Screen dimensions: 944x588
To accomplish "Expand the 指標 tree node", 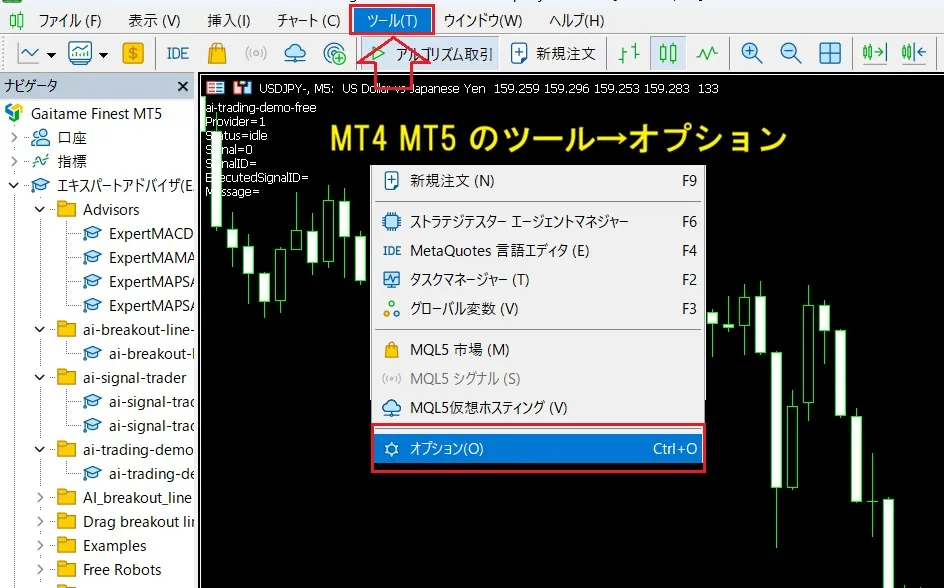I will pos(14,161).
